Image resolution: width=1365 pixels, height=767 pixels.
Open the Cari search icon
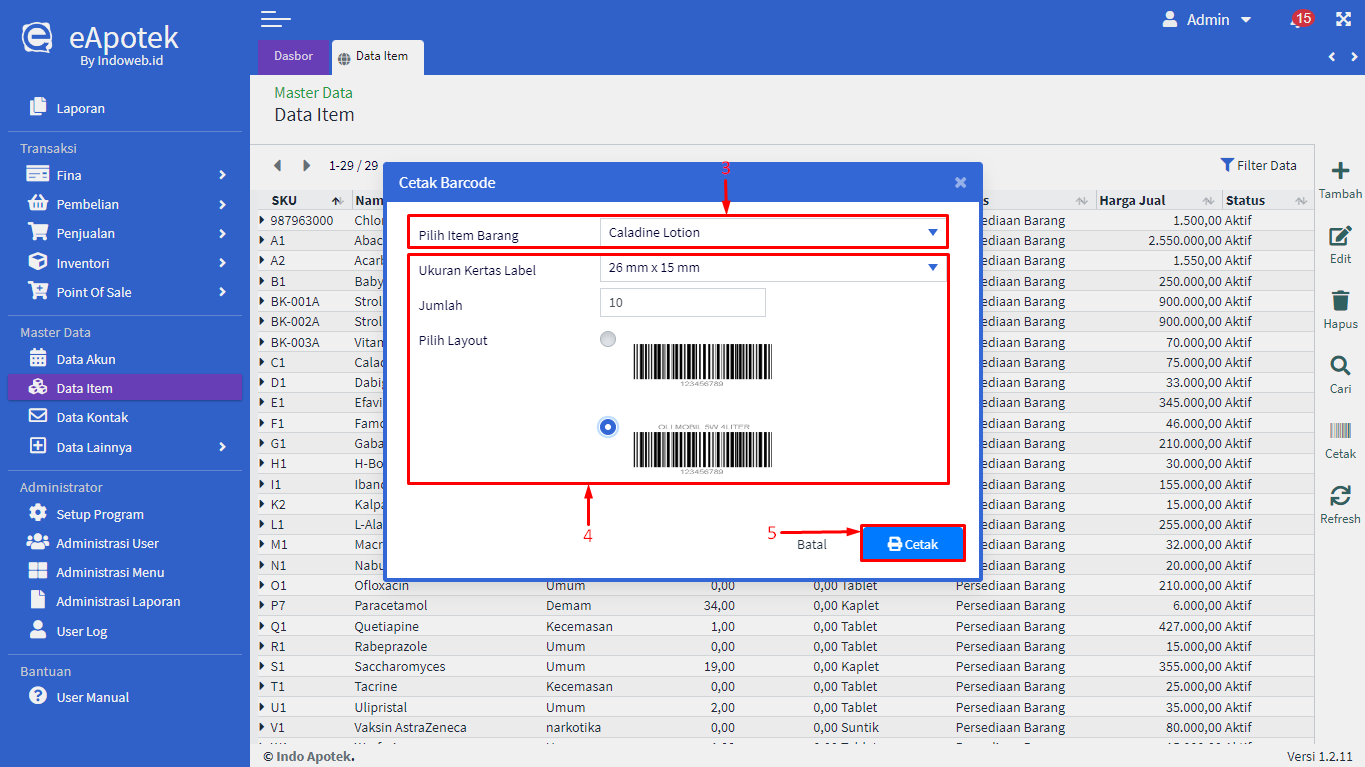1340,366
